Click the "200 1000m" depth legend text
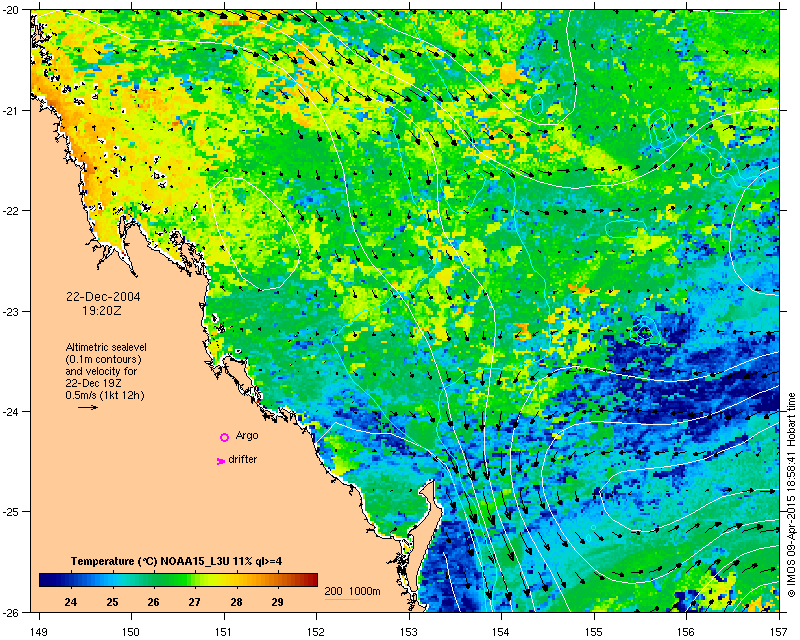This screenshot has width=800, height=640. coord(353,592)
